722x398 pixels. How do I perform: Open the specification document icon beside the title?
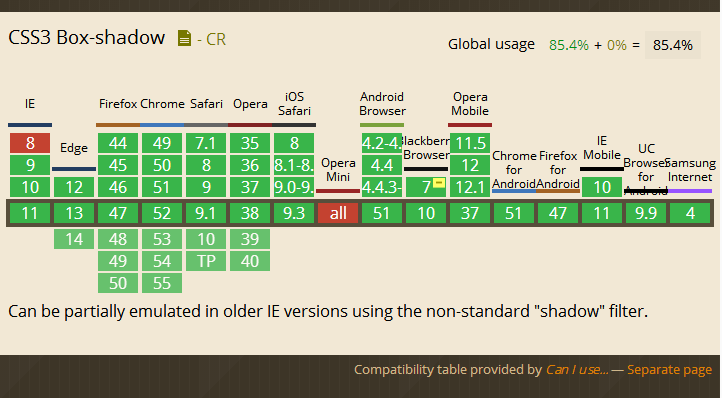pos(184,38)
